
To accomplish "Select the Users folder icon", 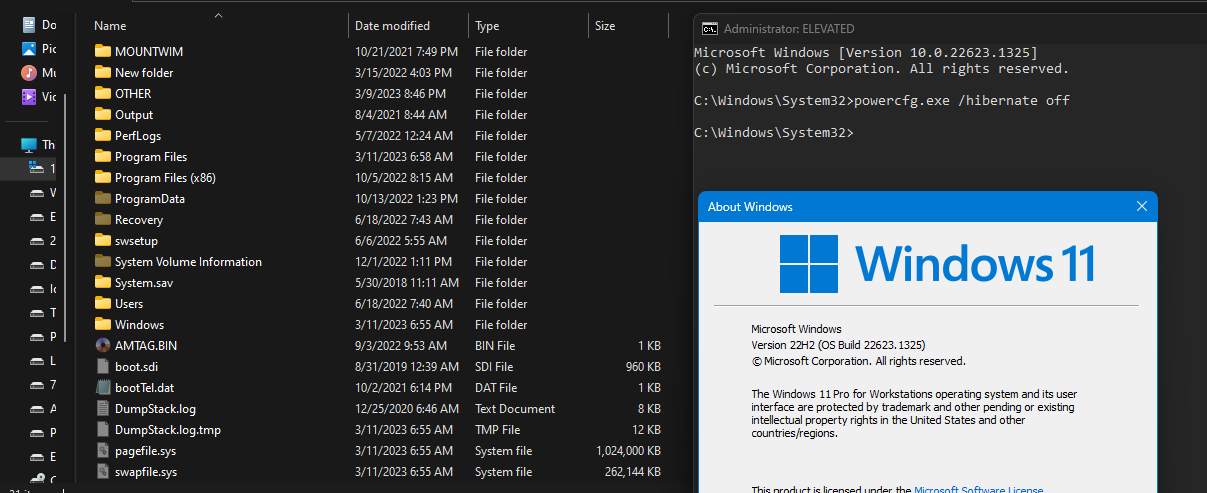I will pyautogui.click(x=102, y=303).
